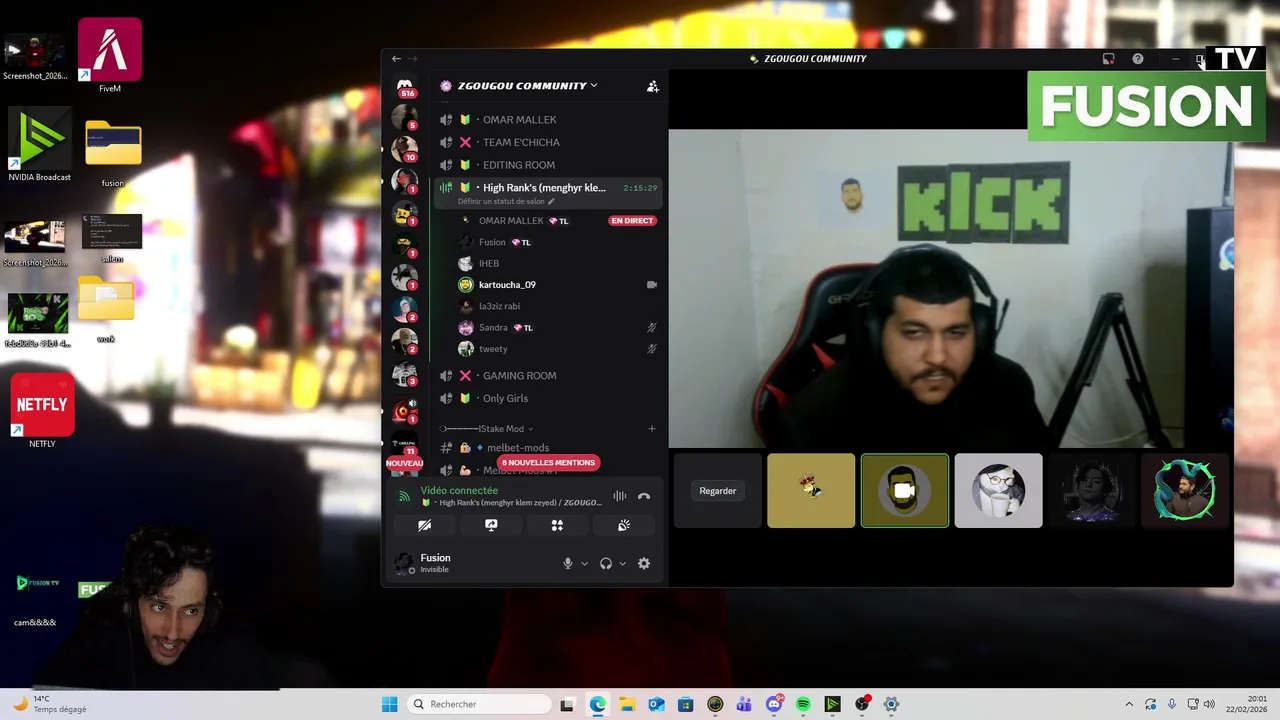Open Discord direct messages home icon
1280x720 pixels.
click(x=404, y=87)
